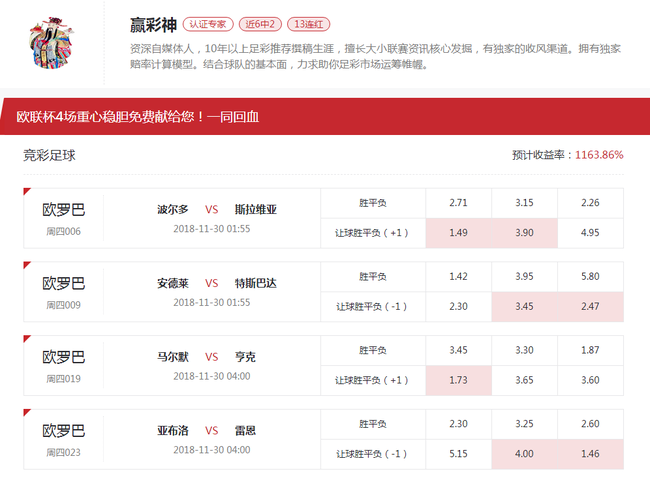Select odds 2.30 for 亚布洛 win
Viewport: 650px width, 480px height.
click(x=458, y=424)
